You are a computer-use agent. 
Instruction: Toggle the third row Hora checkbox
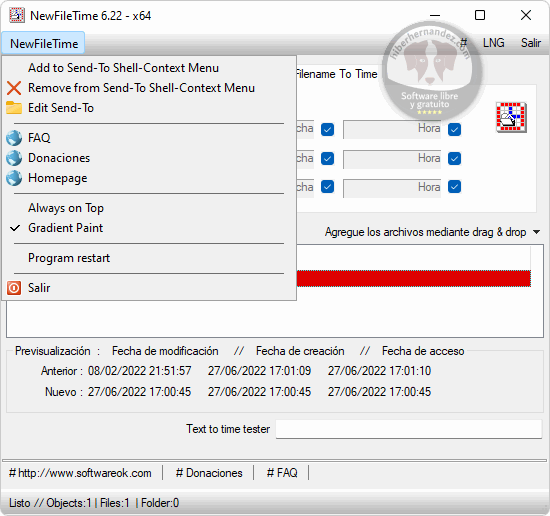click(x=454, y=187)
